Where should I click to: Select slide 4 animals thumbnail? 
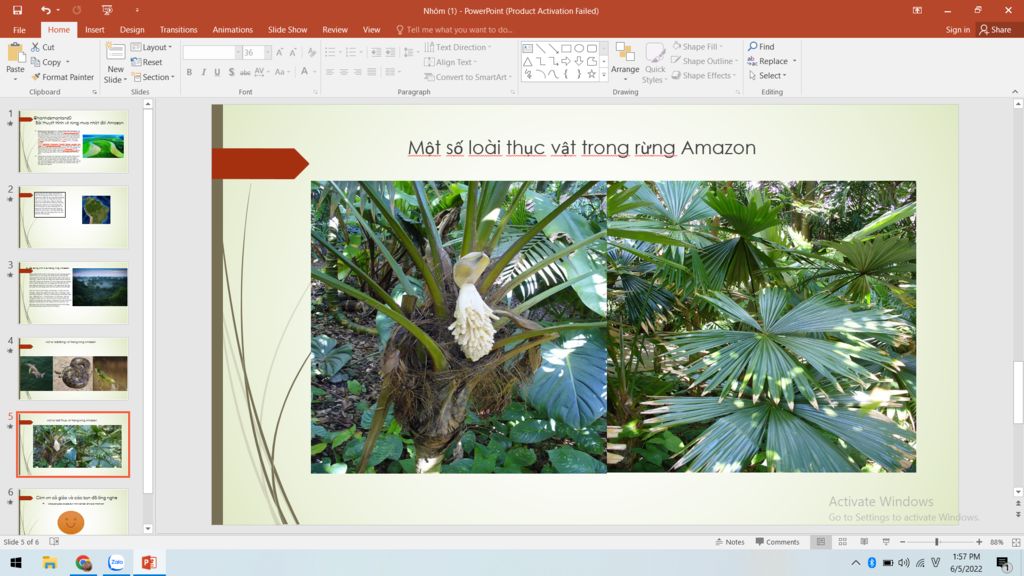(73, 368)
